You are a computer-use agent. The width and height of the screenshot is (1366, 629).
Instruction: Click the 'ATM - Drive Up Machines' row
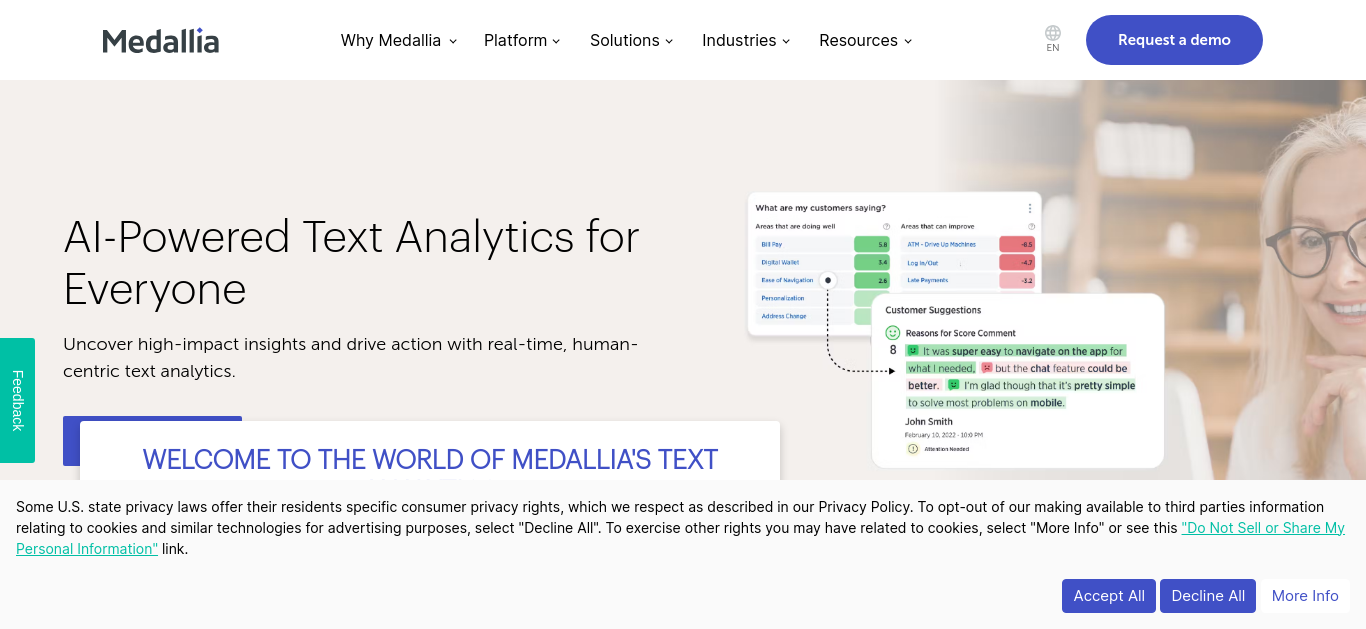(x=941, y=244)
